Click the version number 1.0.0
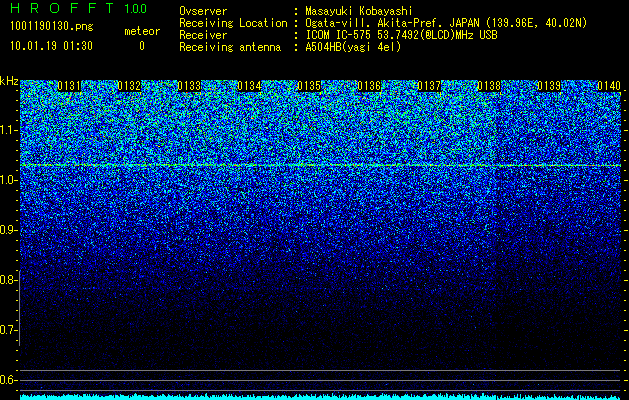 [136, 9]
